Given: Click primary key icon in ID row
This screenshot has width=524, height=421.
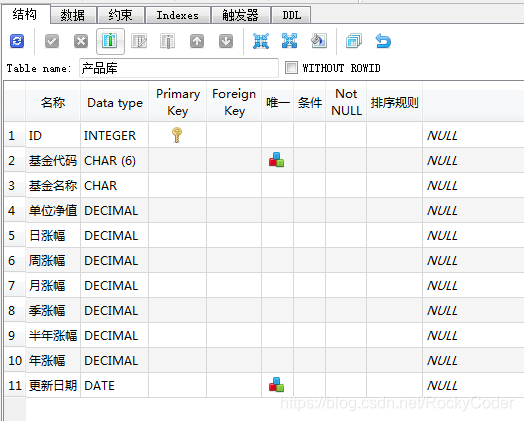Looking at the screenshot, I should 177,135.
